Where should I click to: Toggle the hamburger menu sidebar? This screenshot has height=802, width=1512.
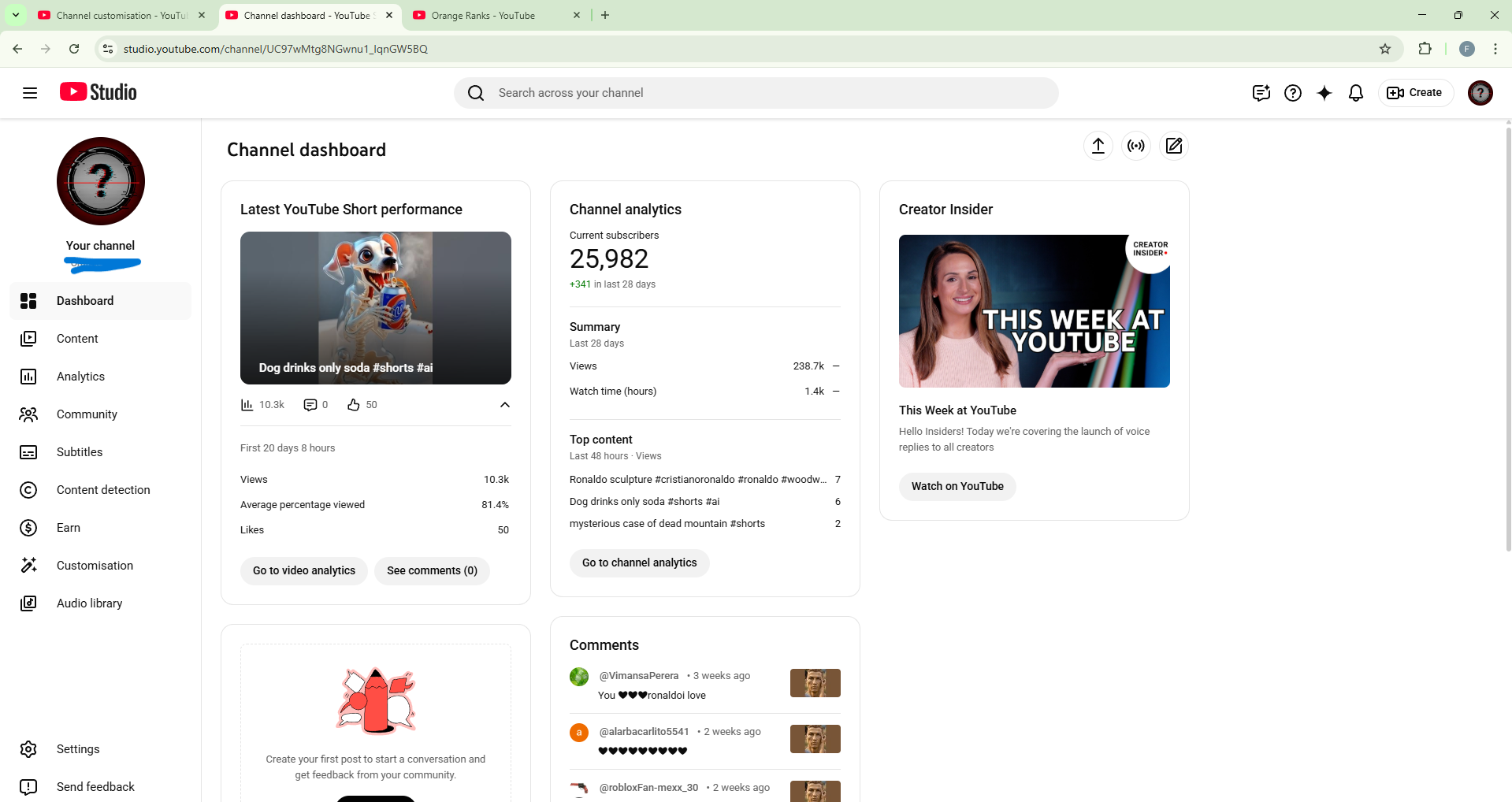[x=30, y=93]
